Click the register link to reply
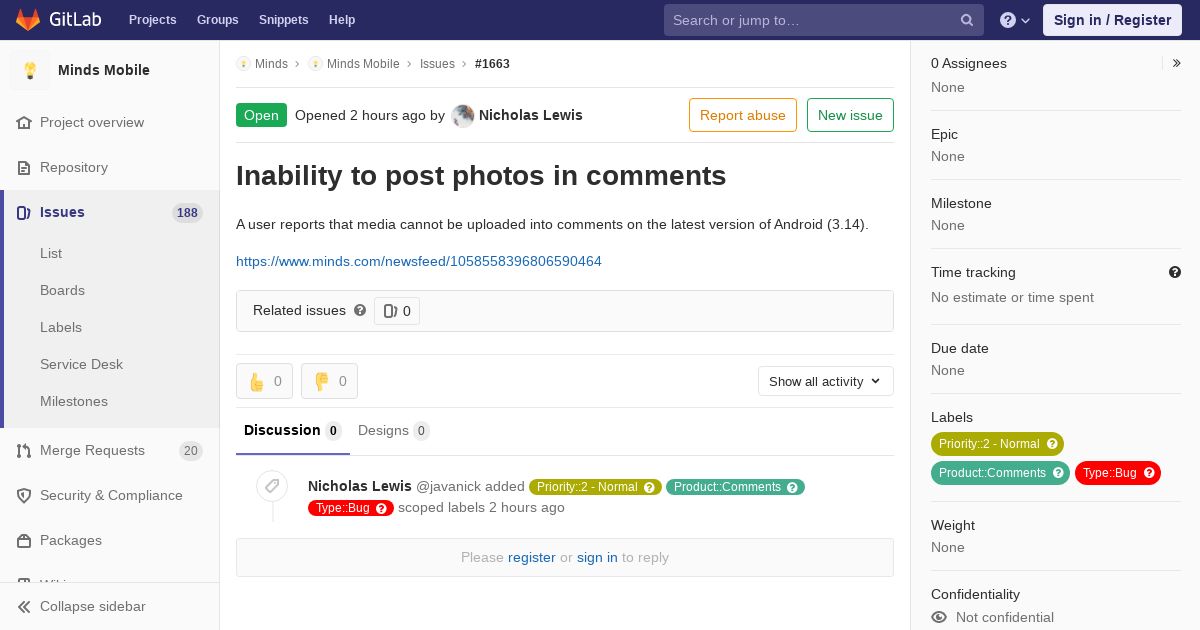The width and height of the screenshot is (1200, 630). pyautogui.click(x=531, y=558)
